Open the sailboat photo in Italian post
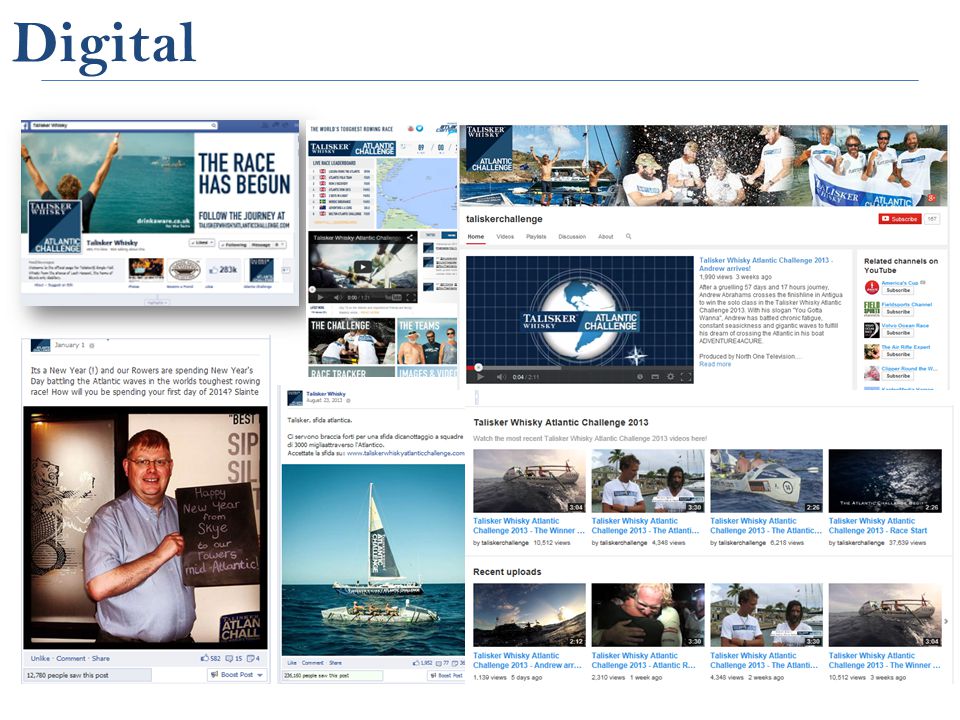This screenshot has height=720, width=960. tap(373, 560)
